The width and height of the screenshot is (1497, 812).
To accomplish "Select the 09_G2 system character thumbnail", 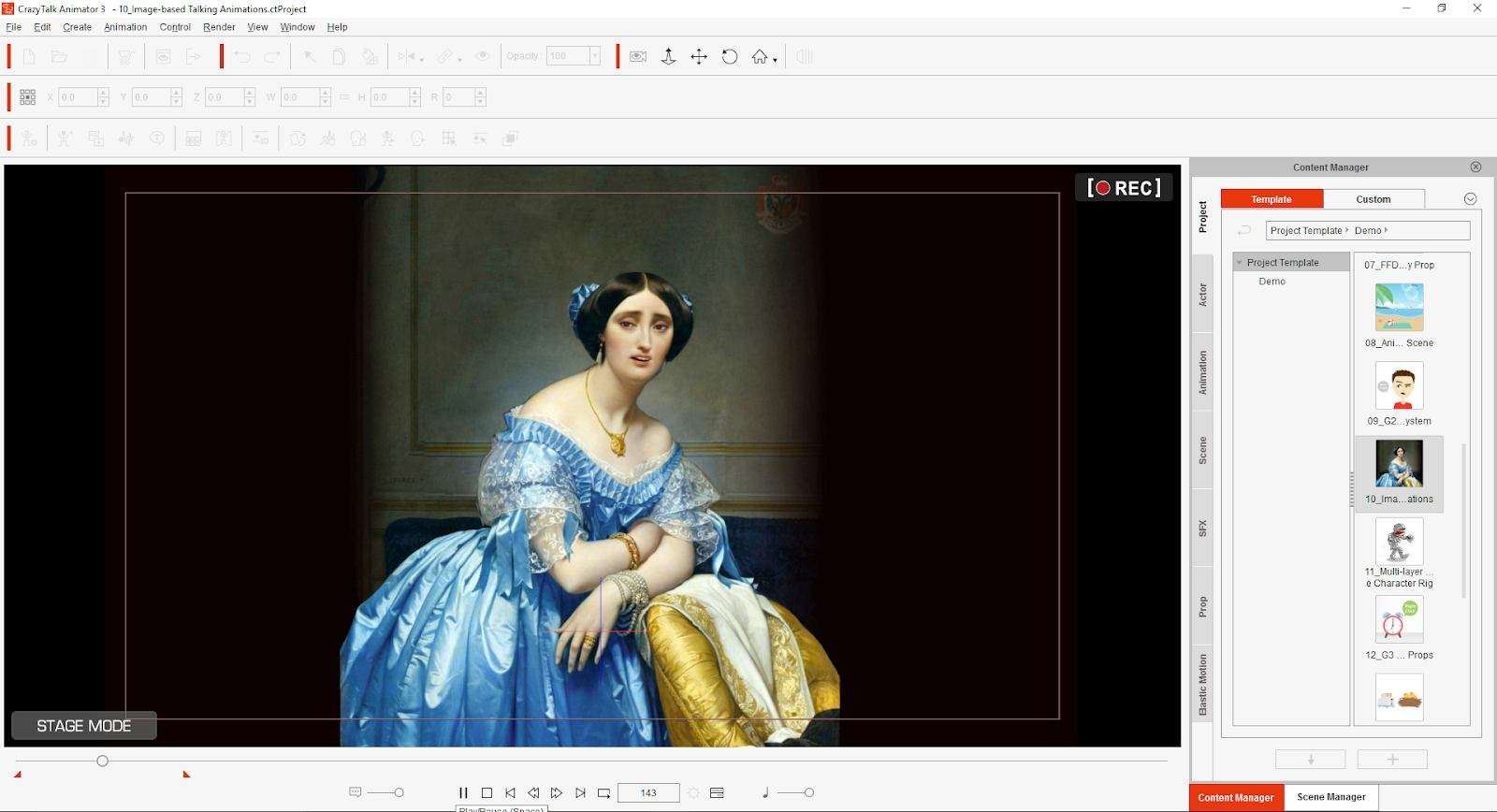I will coord(1400,385).
